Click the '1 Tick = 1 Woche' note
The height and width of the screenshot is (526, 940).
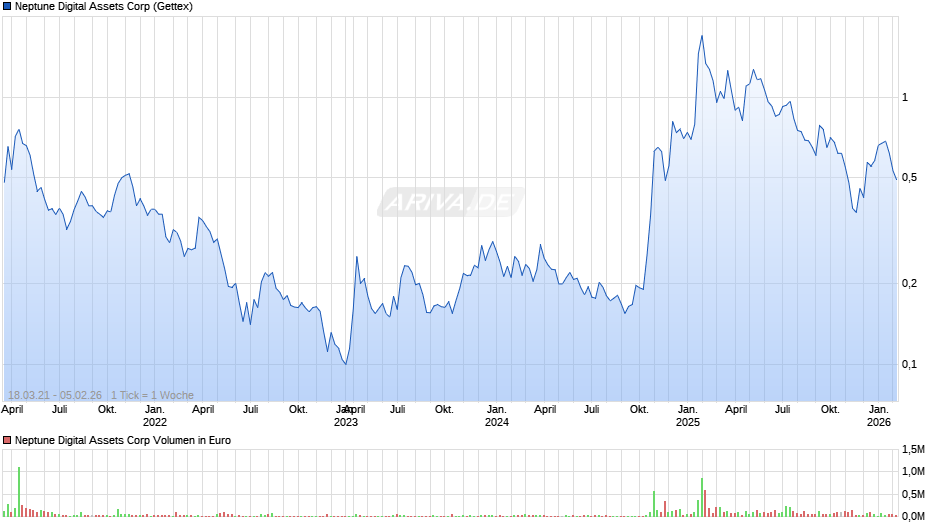(x=152, y=395)
